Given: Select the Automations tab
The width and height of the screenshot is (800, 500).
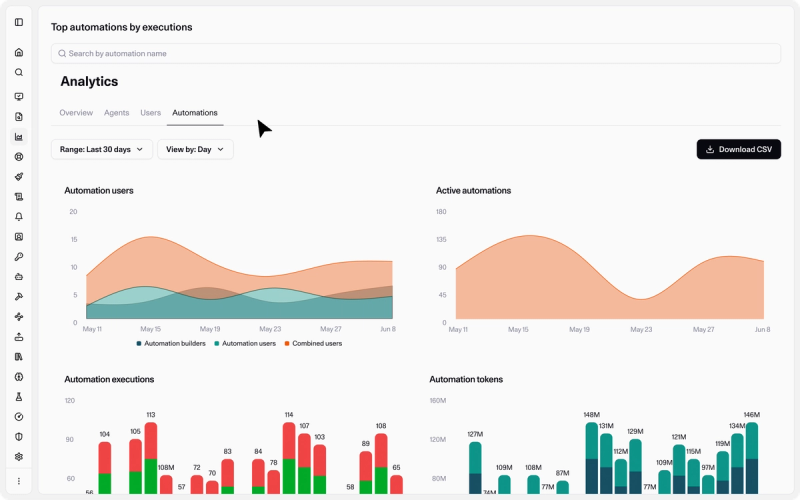Looking at the screenshot, I should click(x=195, y=113).
